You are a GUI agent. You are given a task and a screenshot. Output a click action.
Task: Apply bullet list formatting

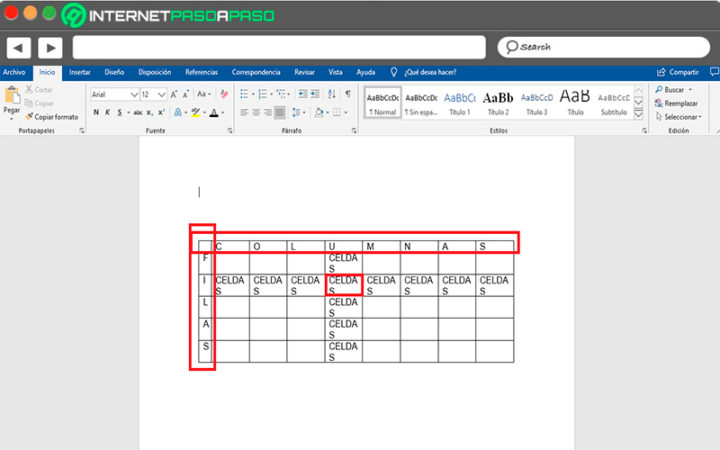click(245, 94)
